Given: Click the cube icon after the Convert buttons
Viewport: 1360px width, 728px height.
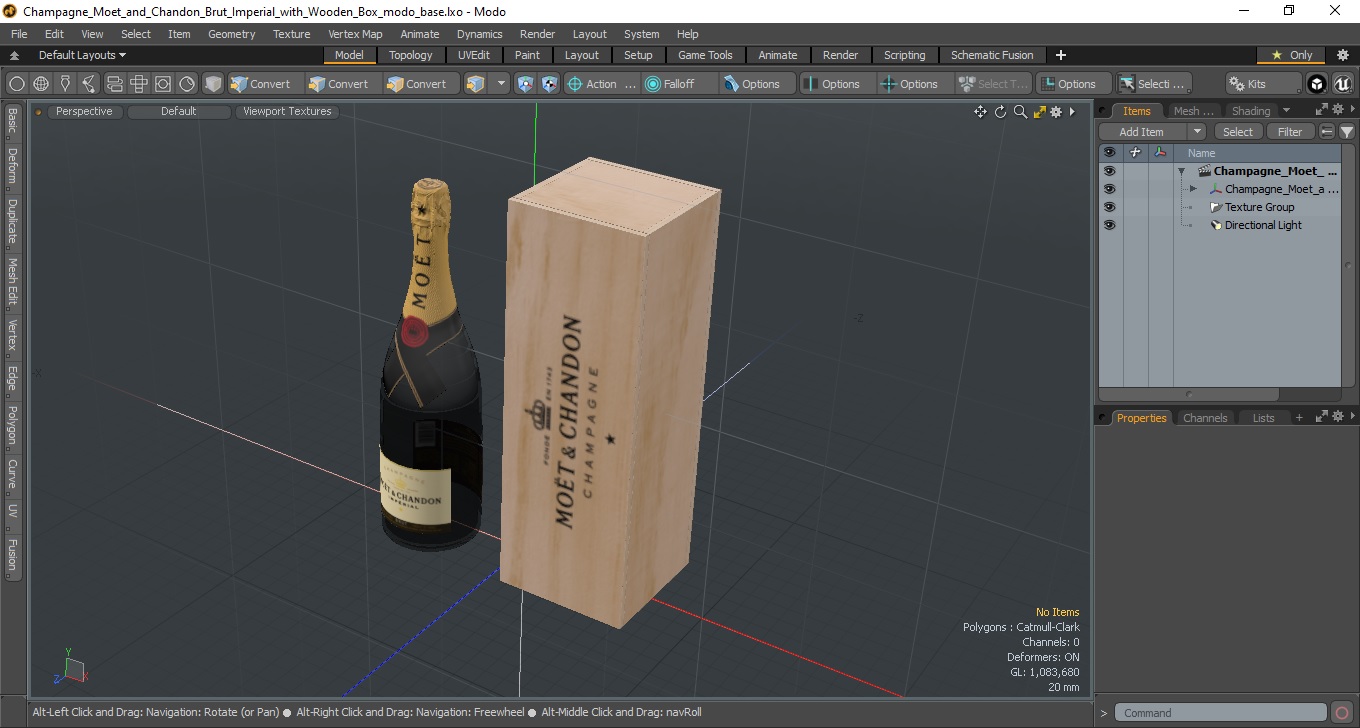Looking at the screenshot, I should (476, 84).
